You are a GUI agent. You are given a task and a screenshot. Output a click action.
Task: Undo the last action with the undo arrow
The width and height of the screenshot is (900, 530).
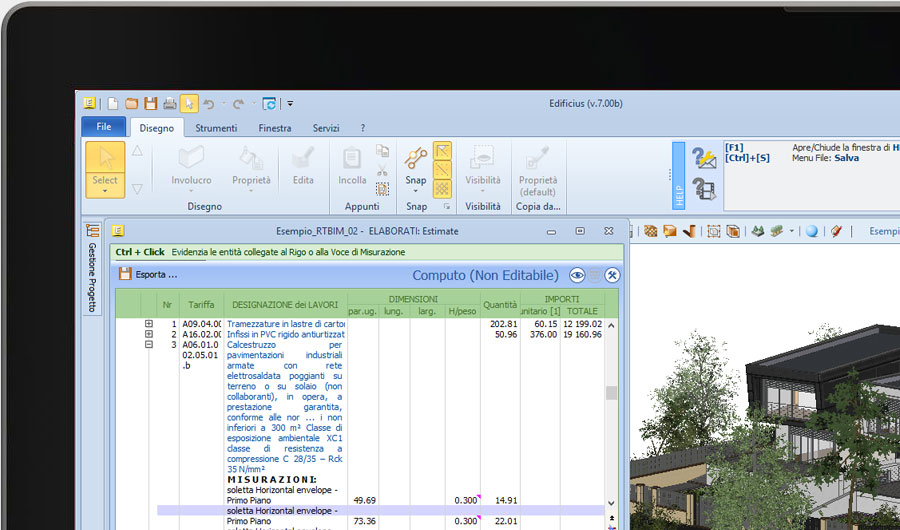pos(209,104)
